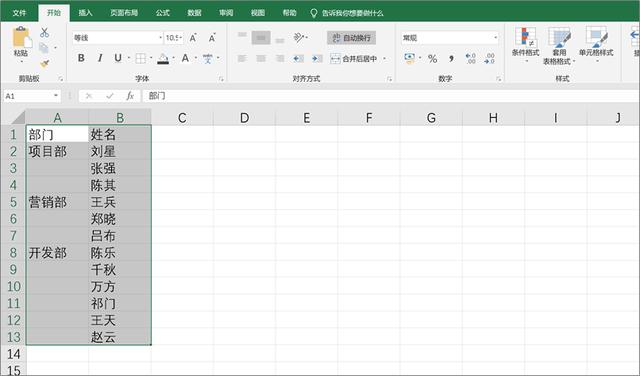
Task: Expand the 粘贴 paste options arrow
Action: [x=21, y=62]
